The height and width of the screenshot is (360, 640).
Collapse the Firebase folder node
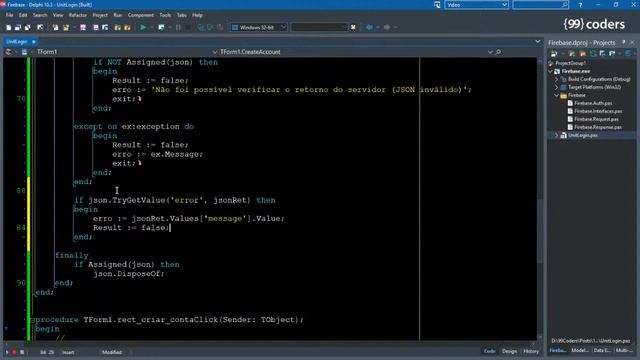tap(556, 96)
